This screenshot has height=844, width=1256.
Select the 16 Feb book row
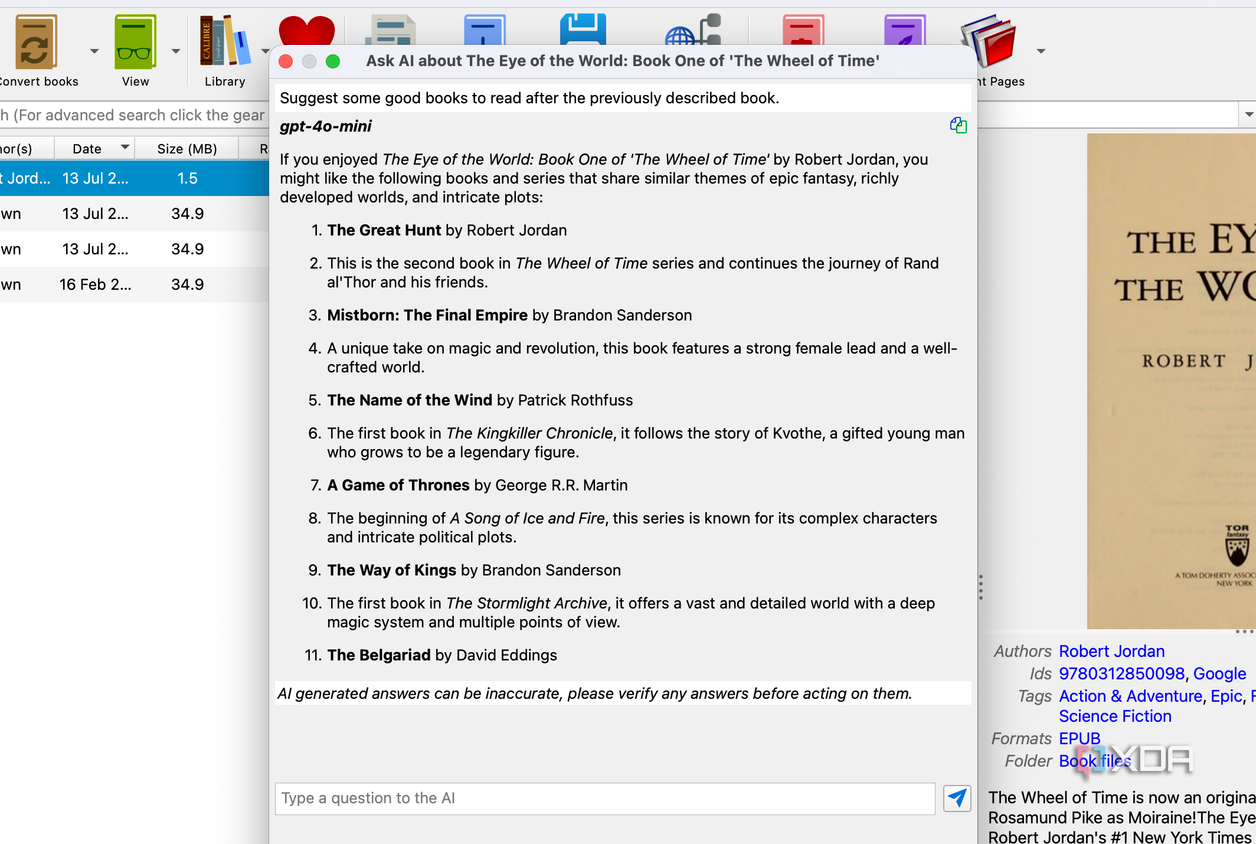tap(134, 284)
